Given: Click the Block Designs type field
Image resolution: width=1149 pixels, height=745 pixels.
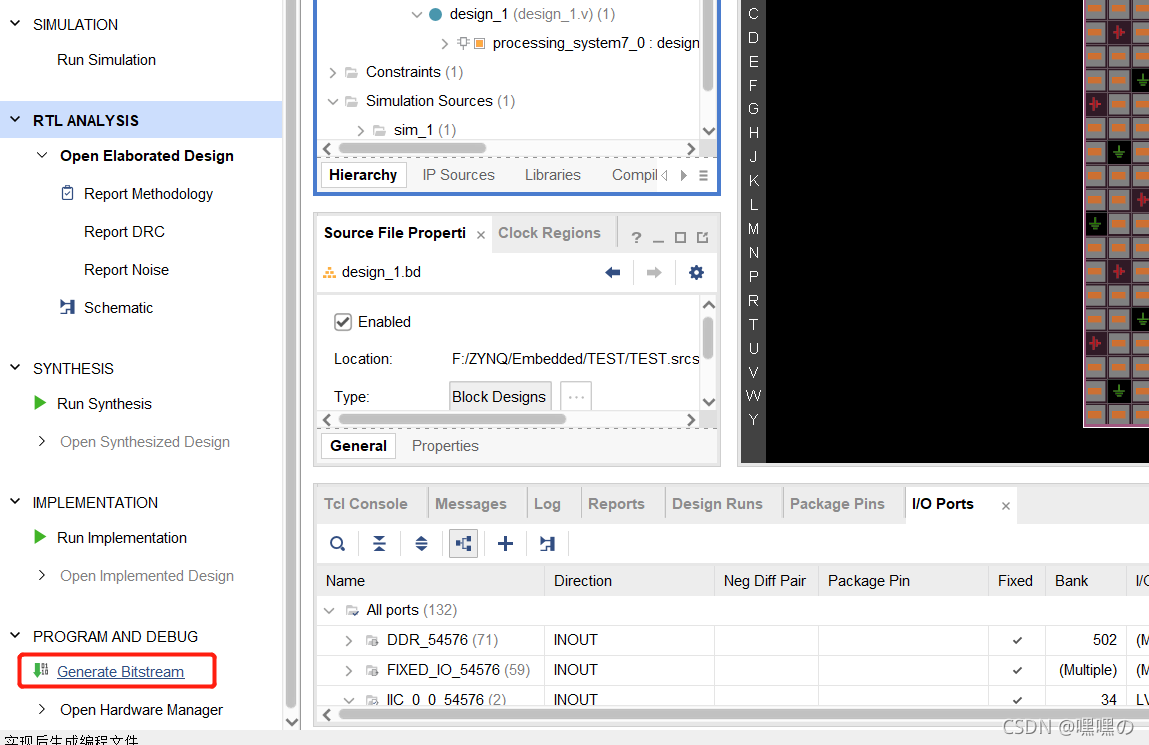Looking at the screenshot, I should [500, 396].
